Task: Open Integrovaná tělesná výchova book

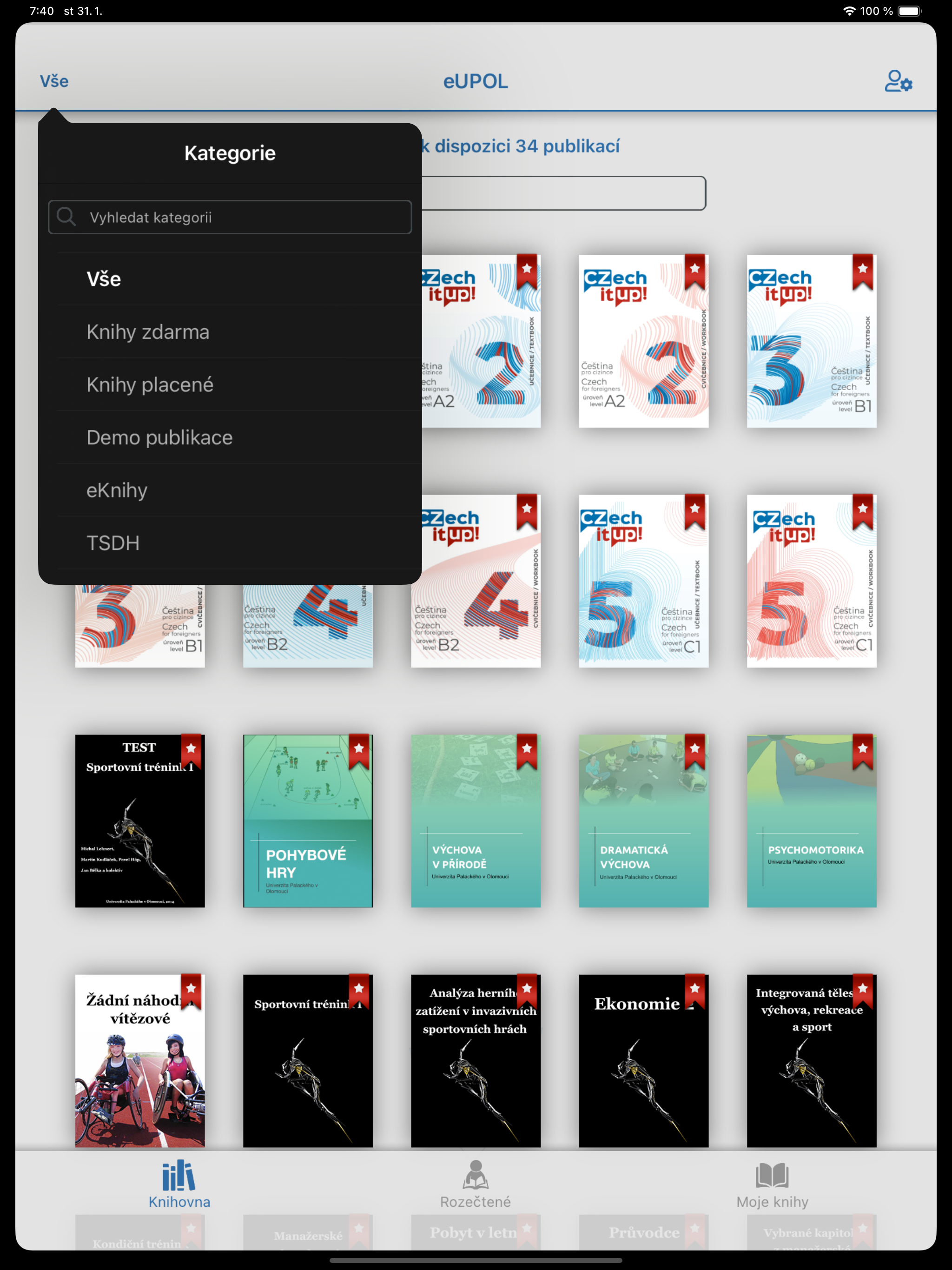Action: click(811, 1061)
